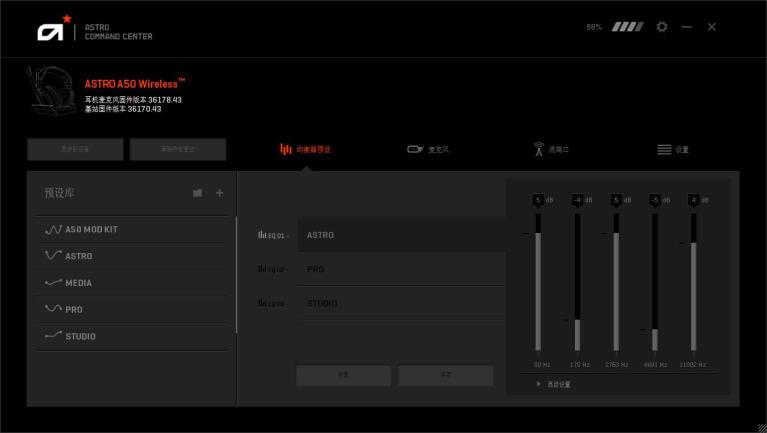
Task: Click the folder icon in preset library
Action: (197, 193)
